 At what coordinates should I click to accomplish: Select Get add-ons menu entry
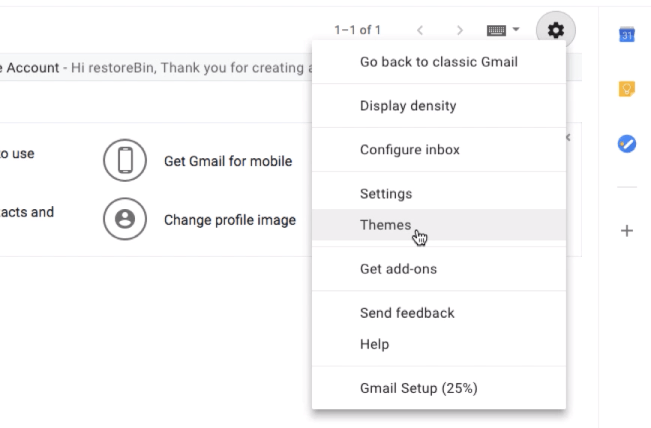tap(439, 269)
